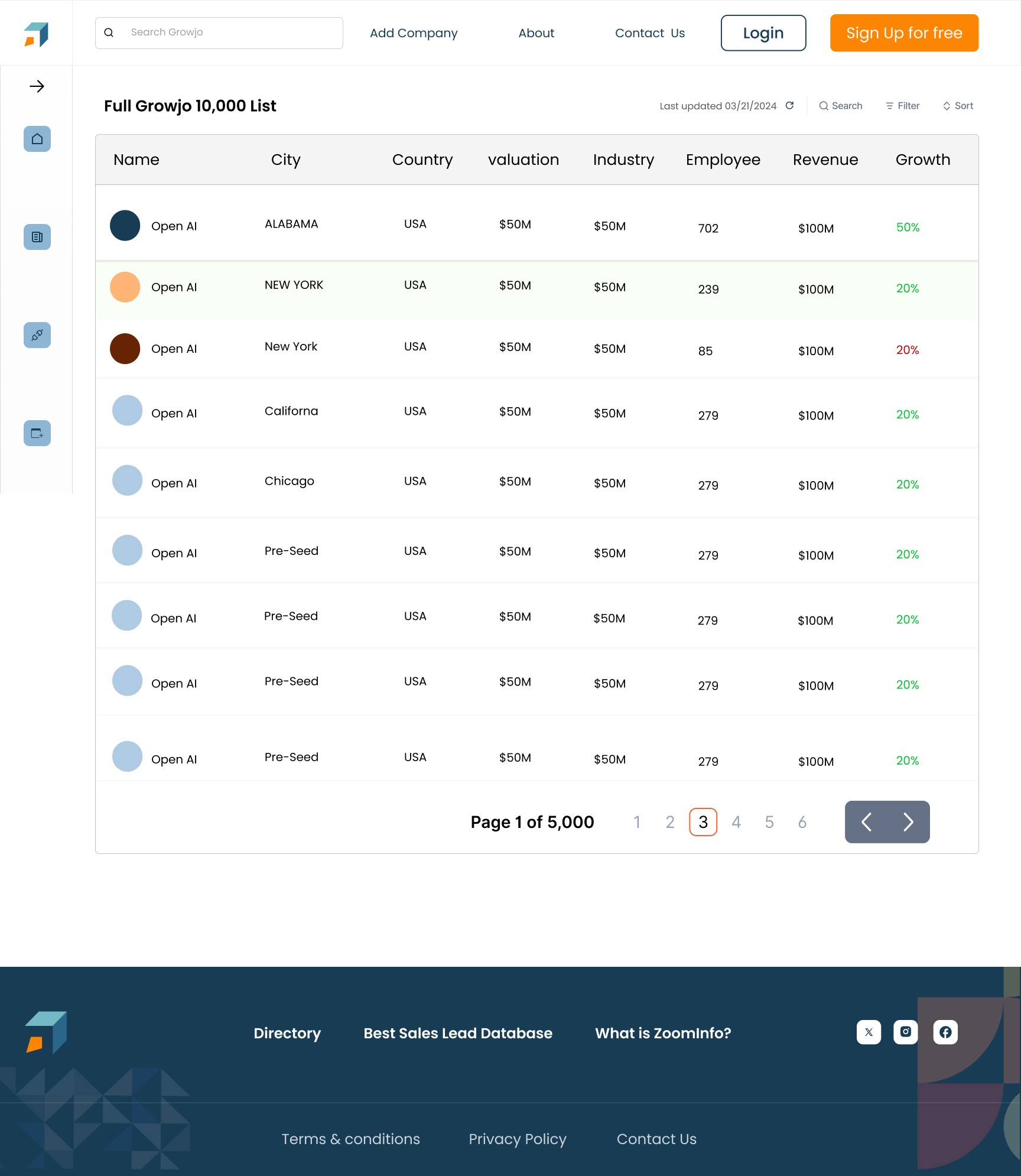
Task: Open Open AI company in ALABAMA row
Action: click(x=174, y=226)
